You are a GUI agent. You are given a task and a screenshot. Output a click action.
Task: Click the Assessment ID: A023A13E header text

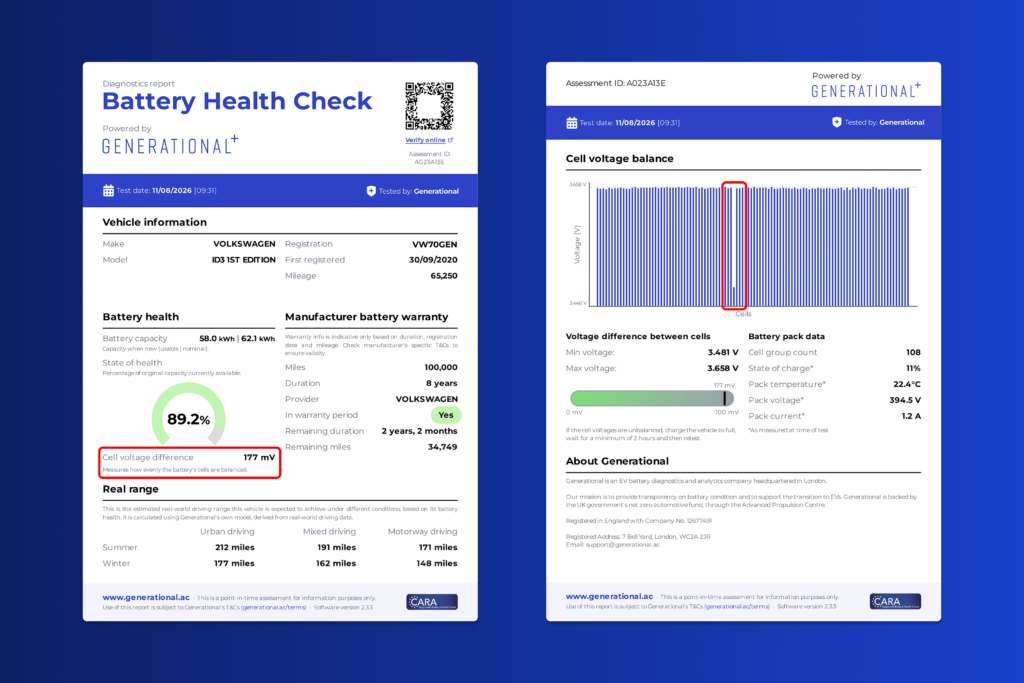point(616,83)
